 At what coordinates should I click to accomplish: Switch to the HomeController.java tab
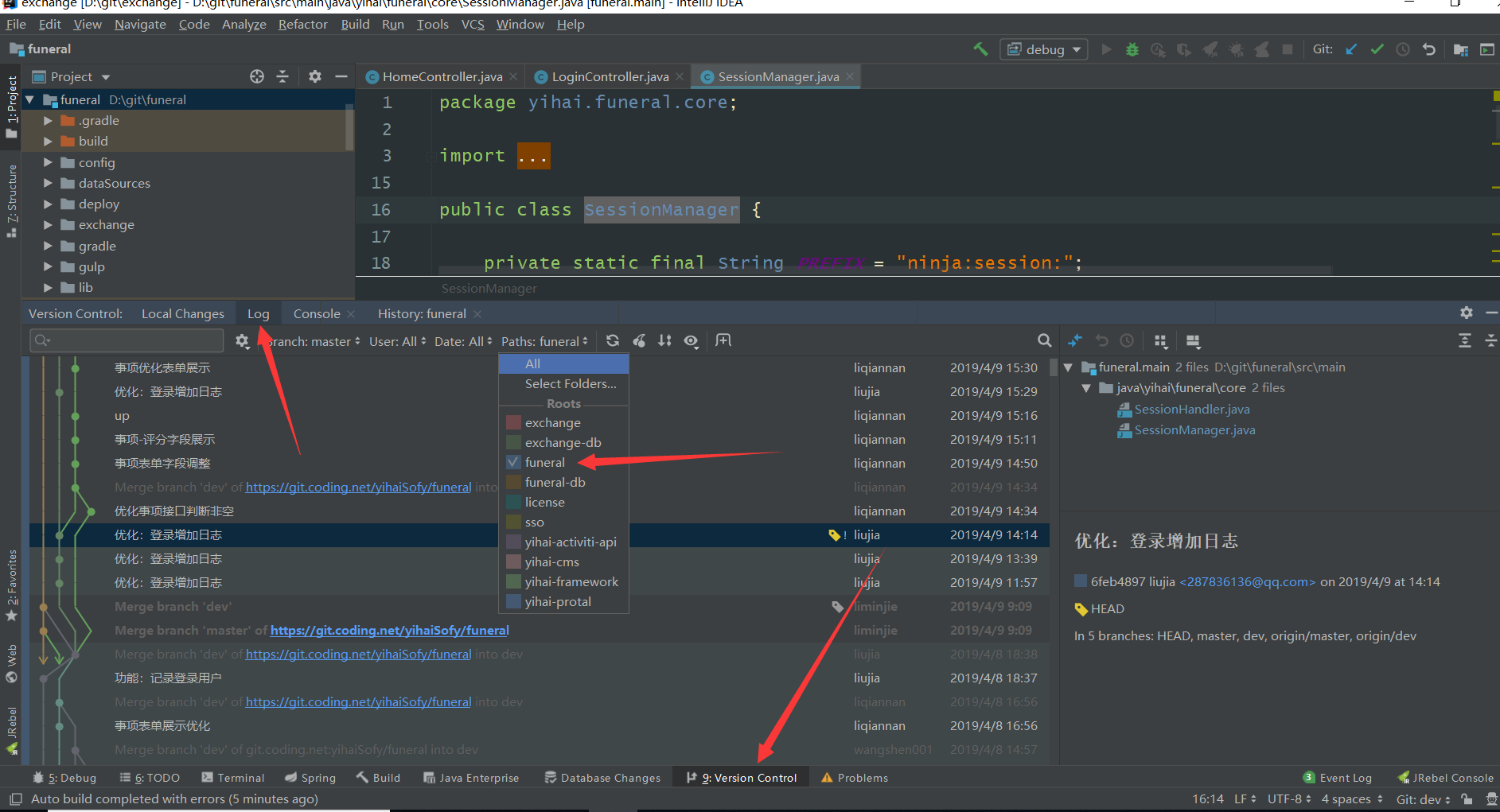point(442,76)
